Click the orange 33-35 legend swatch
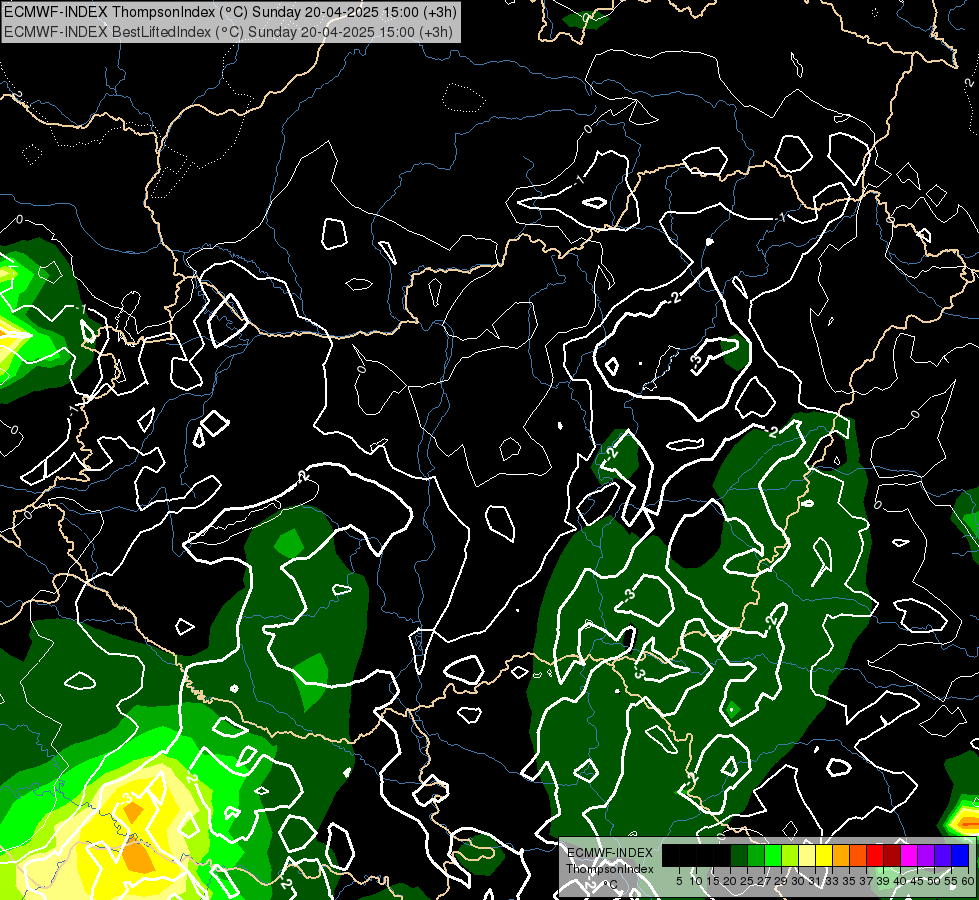The image size is (979, 900). (841, 855)
